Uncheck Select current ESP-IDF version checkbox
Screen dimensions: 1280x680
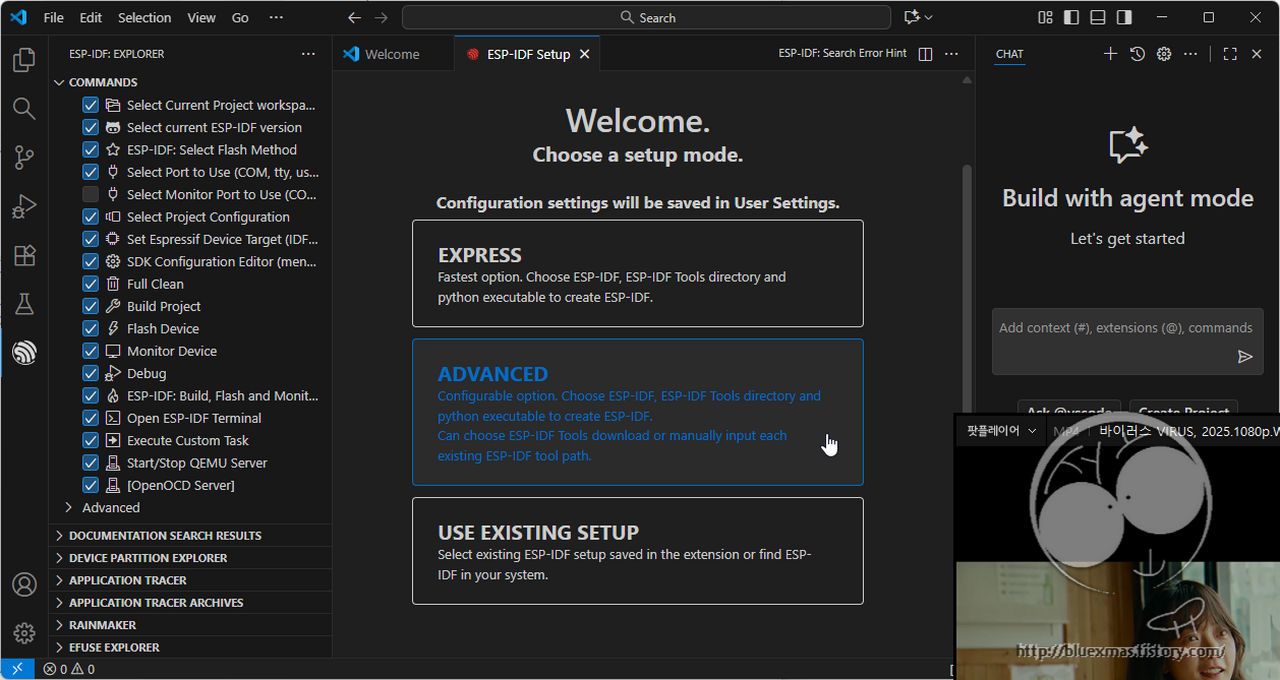tap(90, 127)
